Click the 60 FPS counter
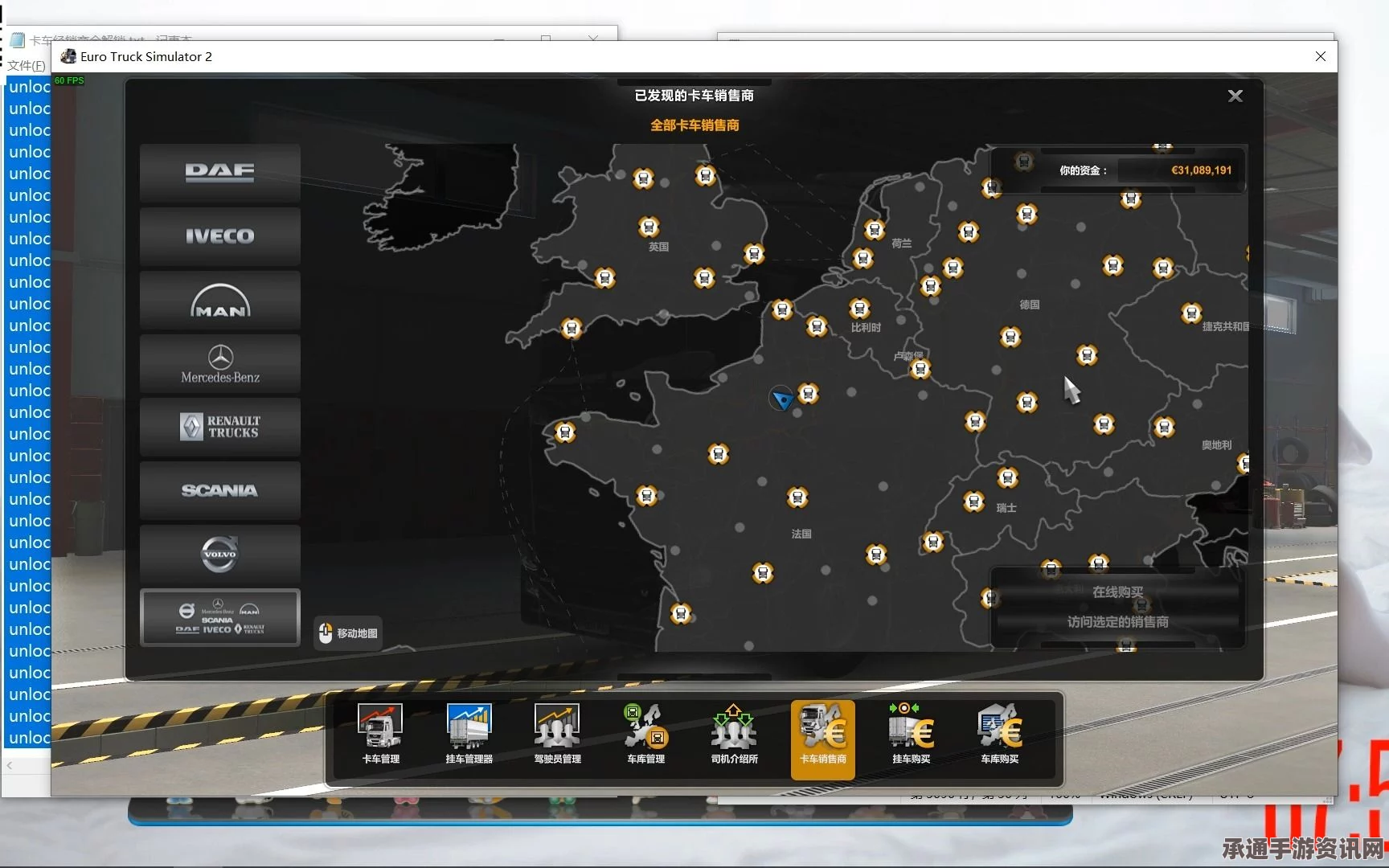The height and width of the screenshot is (868, 1389). pyautogui.click(x=69, y=80)
